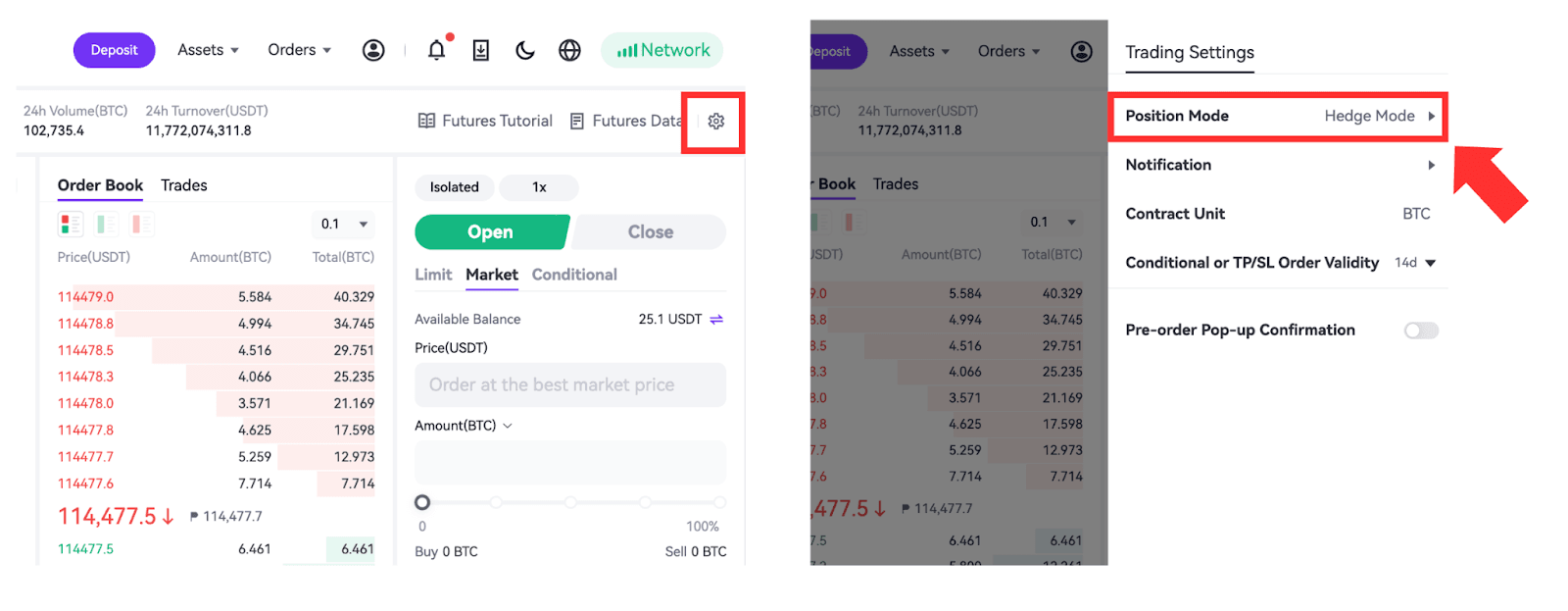The width and height of the screenshot is (1568, 611).
Task: Expand the TP/SL Order Validity 14d dropdown
Action: coord(1416,263)
